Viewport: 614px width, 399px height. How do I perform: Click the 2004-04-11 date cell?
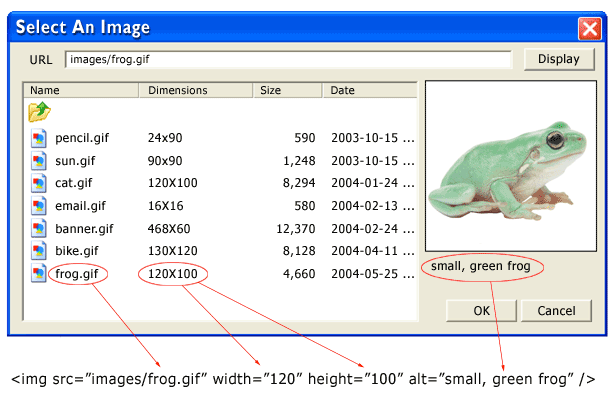point(373,251)
